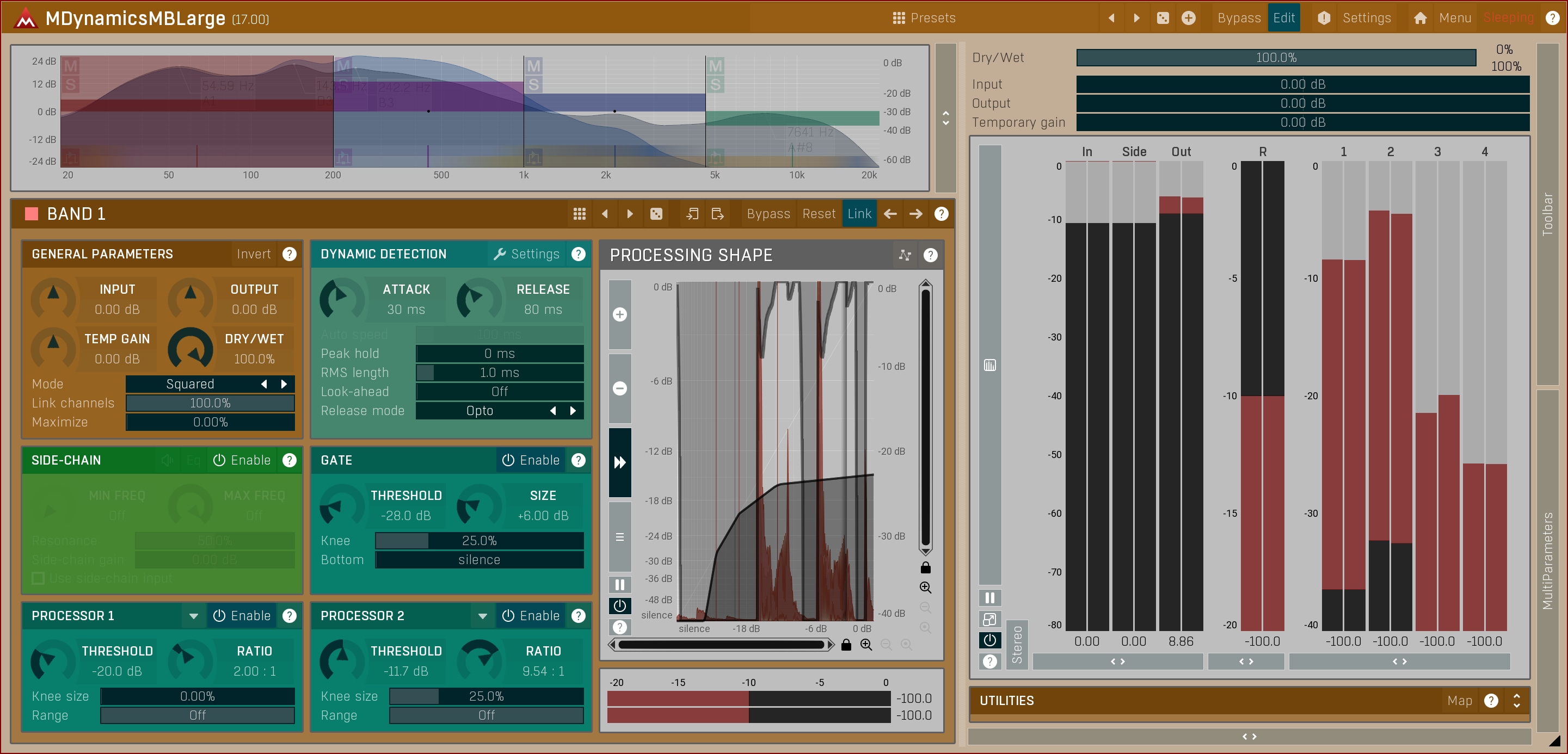Enable the Side-chain section

(x=242, y=461)
